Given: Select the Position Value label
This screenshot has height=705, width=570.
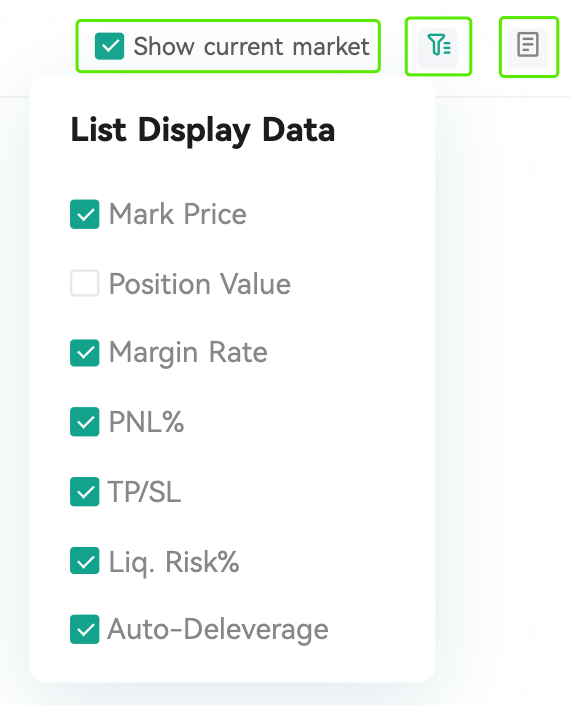Looking at the screenshot, I should tap(200, 284).
